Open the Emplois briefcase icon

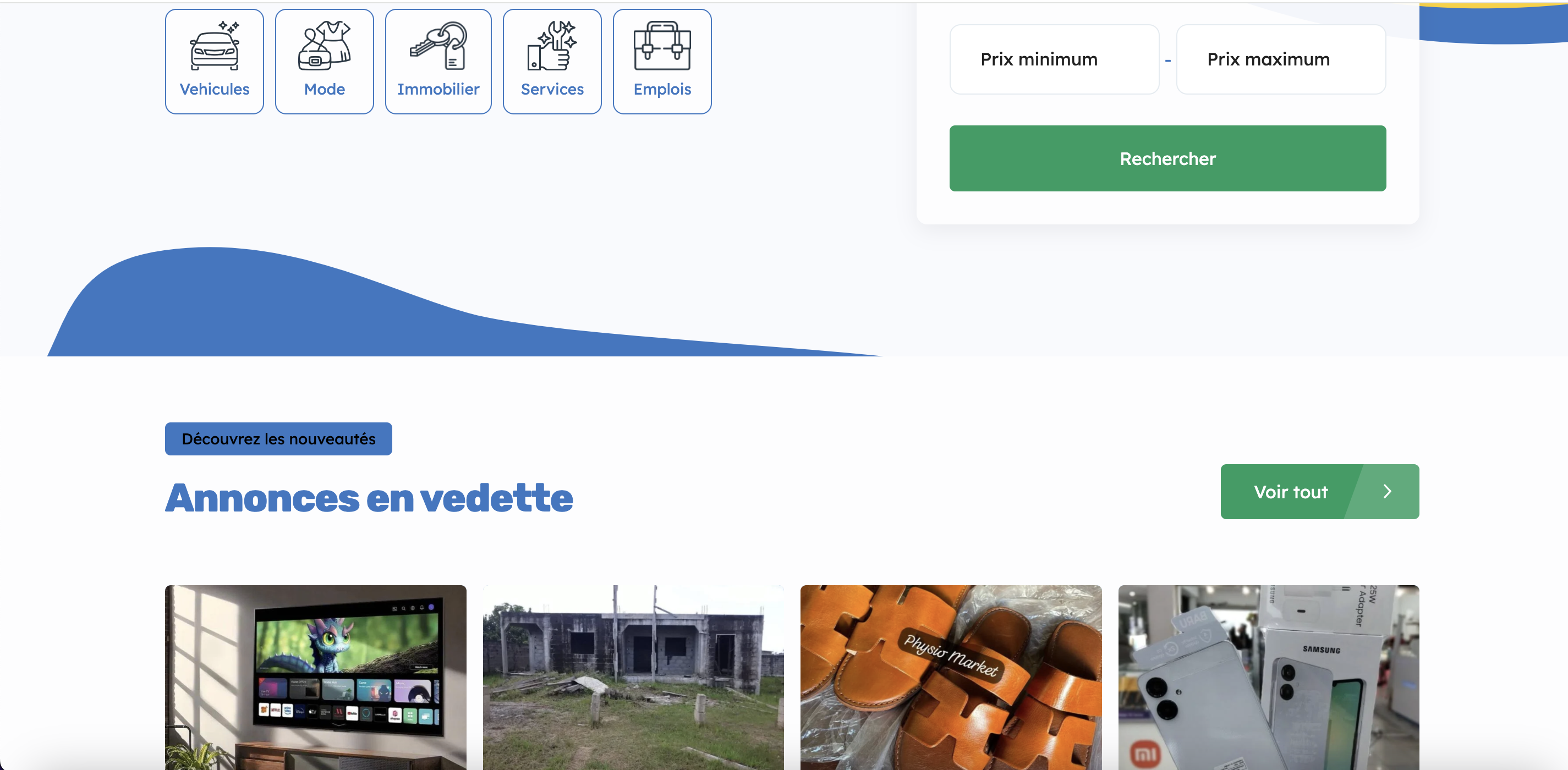click(662, 46)
